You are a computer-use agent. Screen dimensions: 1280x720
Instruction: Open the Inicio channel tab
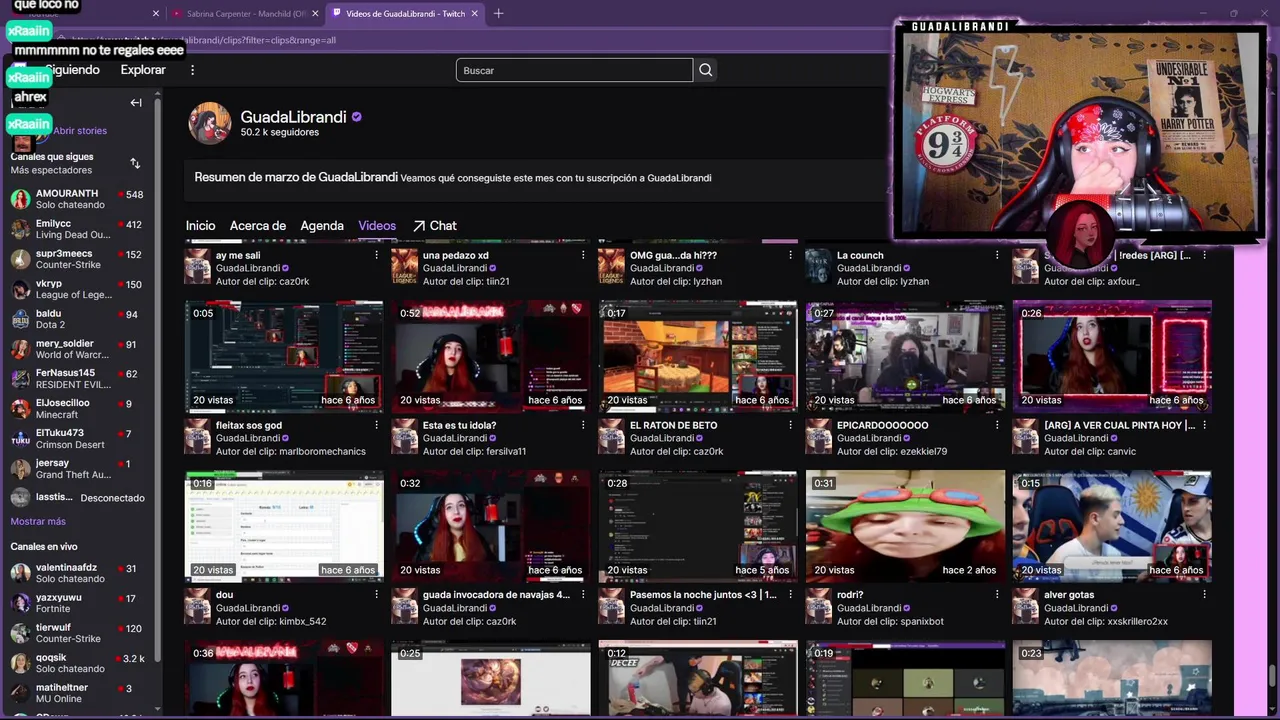click(200, 226)
